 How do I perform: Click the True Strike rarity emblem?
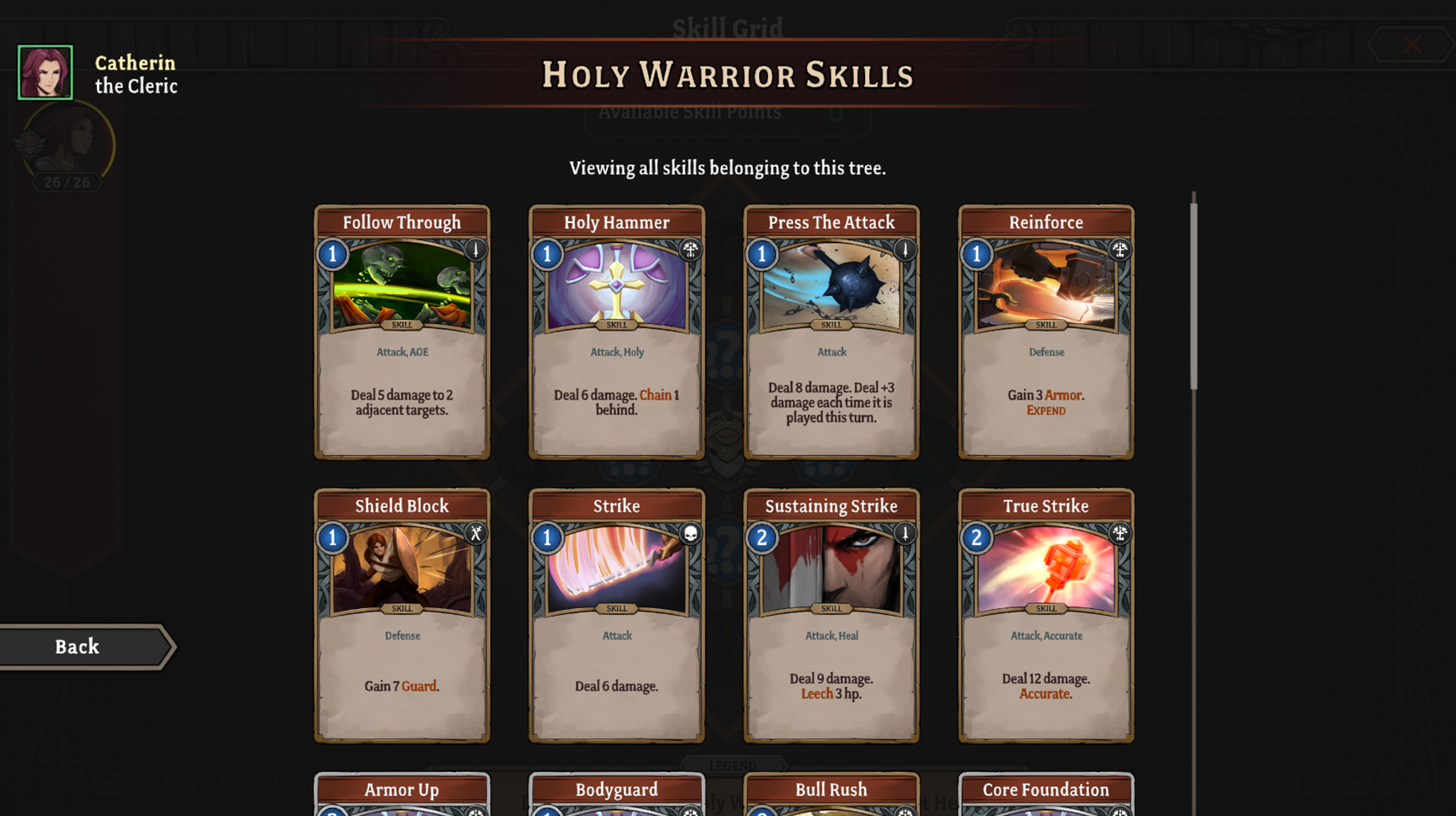(1120, 534)
